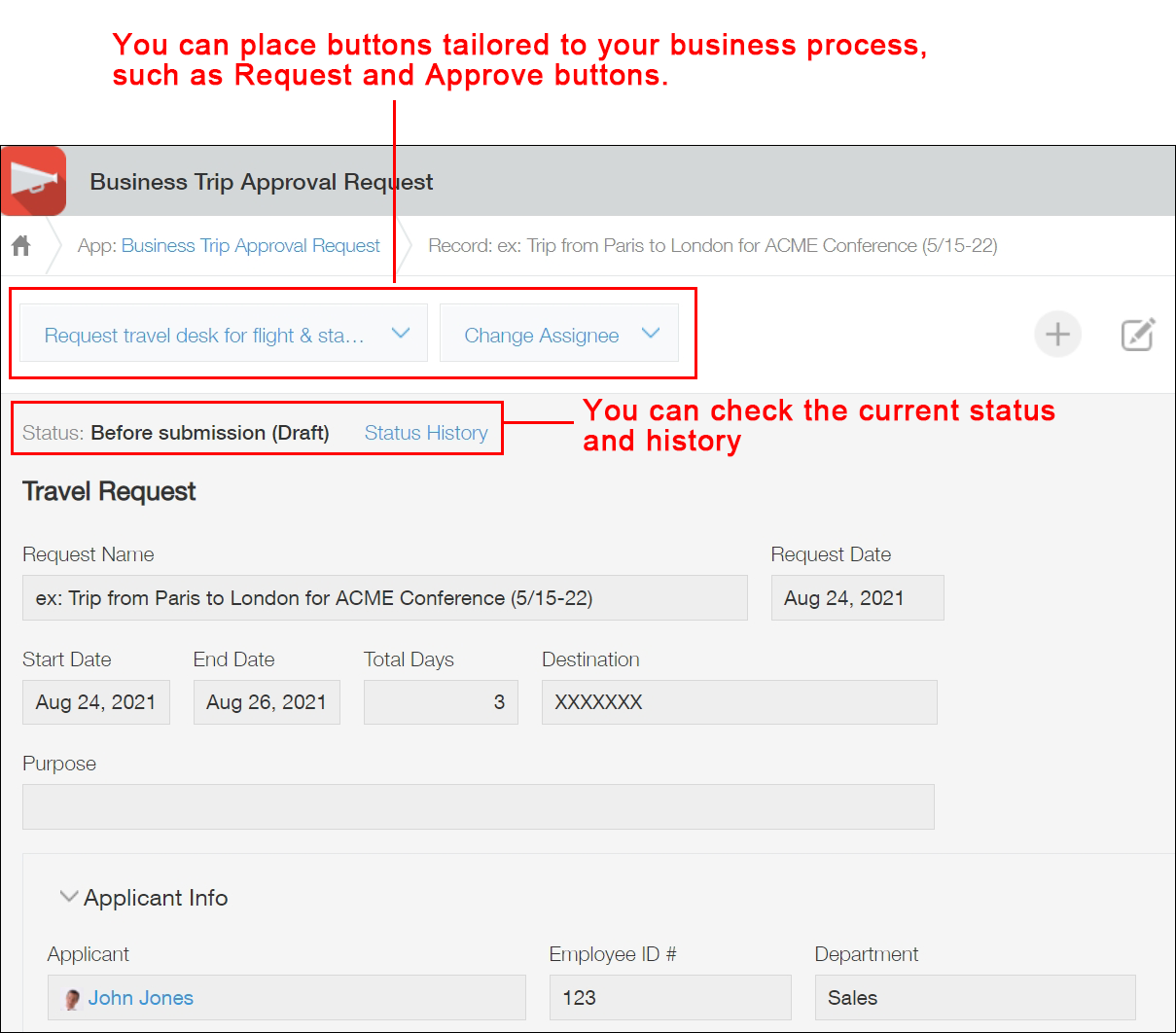Click the plus icon to add a record
Viewport: 1176px width, 1033px height.
(1057, 334)
